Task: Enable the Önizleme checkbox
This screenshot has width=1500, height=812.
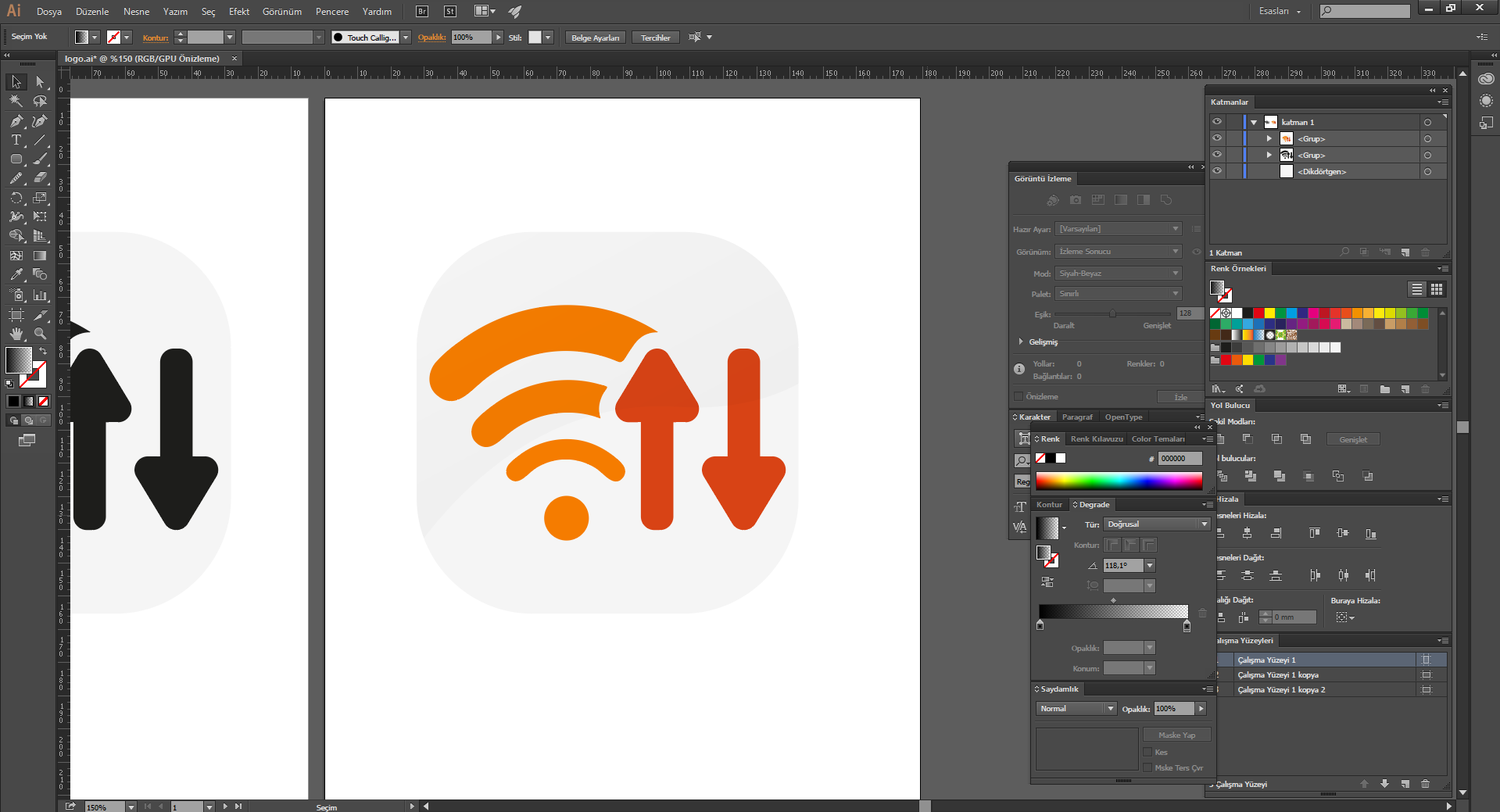Action: [1018, 396]
